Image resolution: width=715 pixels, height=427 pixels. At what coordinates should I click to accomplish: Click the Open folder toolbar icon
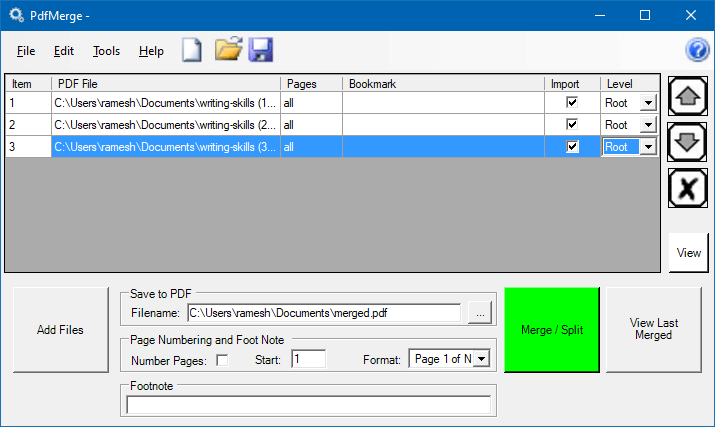[x=228, y=49]
